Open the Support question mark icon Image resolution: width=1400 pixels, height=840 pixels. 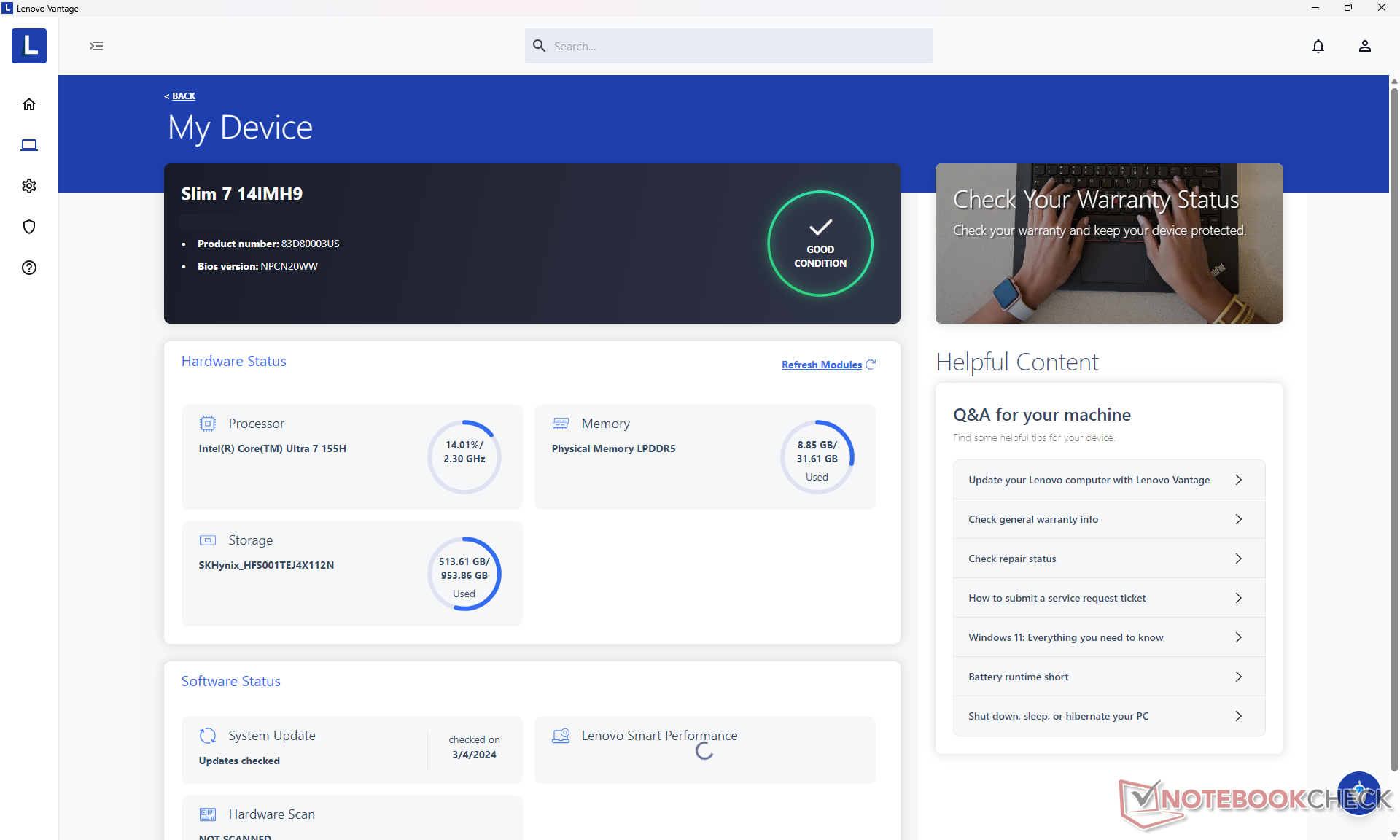29,268
